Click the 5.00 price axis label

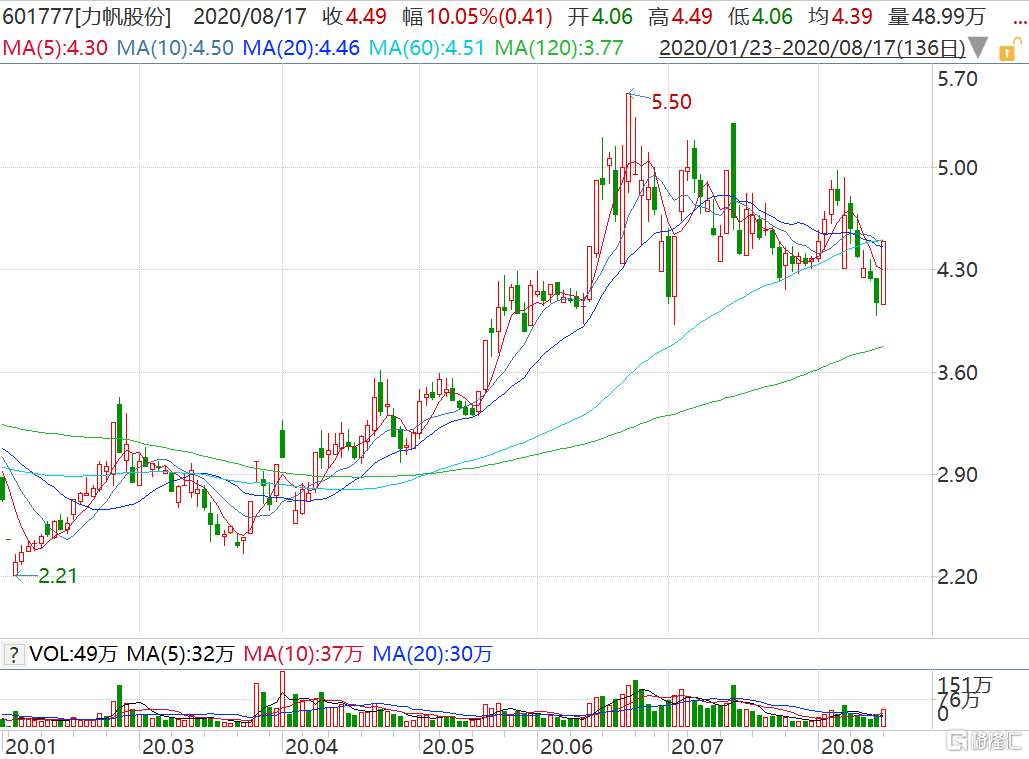(957, 168)
